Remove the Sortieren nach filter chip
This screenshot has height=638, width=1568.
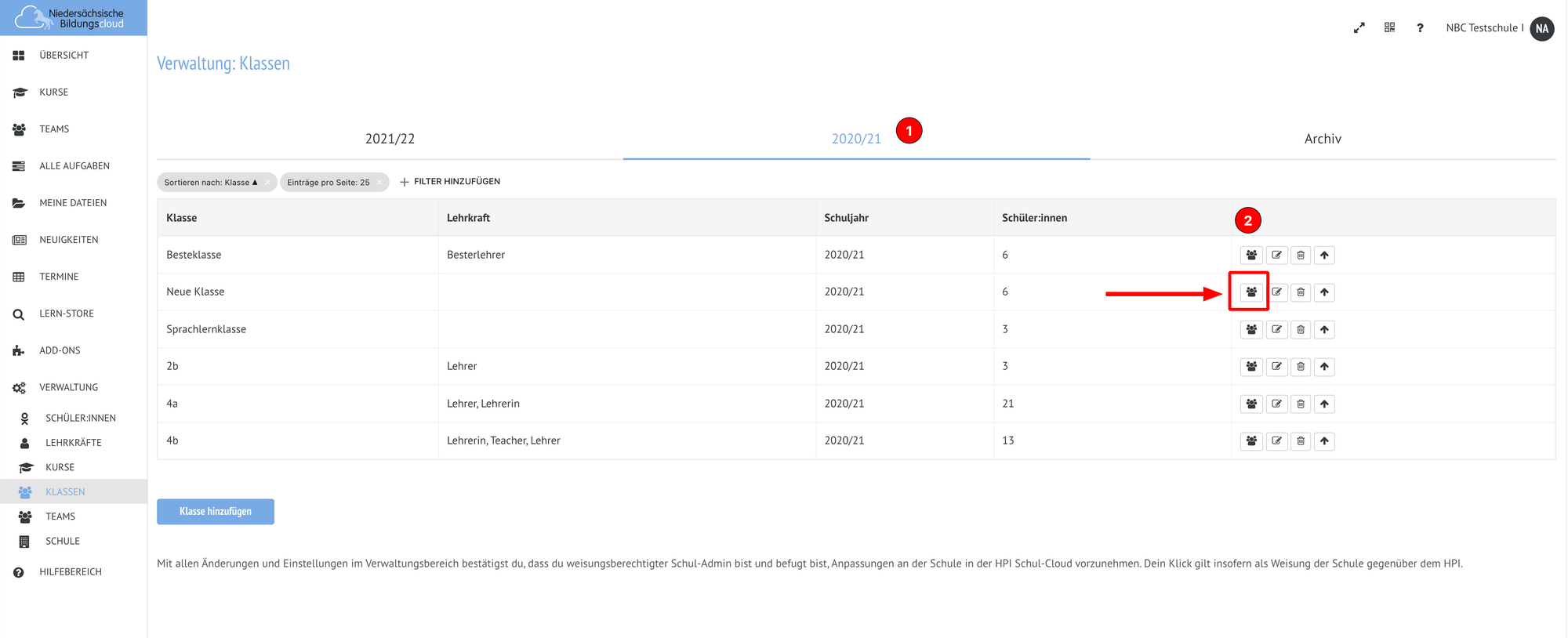[x=267, y=183]
